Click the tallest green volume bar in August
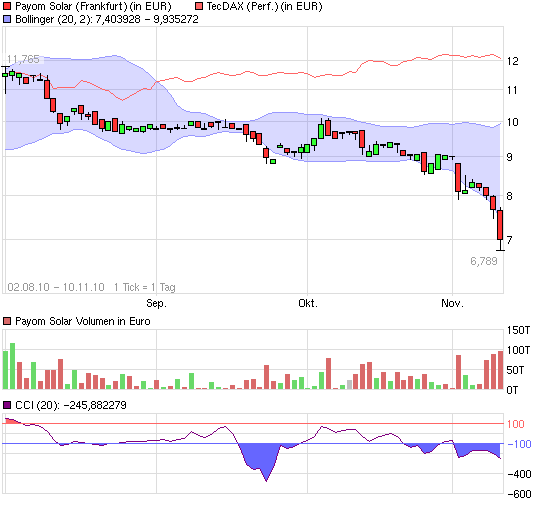The image size is (545, 515). [13, 366]
